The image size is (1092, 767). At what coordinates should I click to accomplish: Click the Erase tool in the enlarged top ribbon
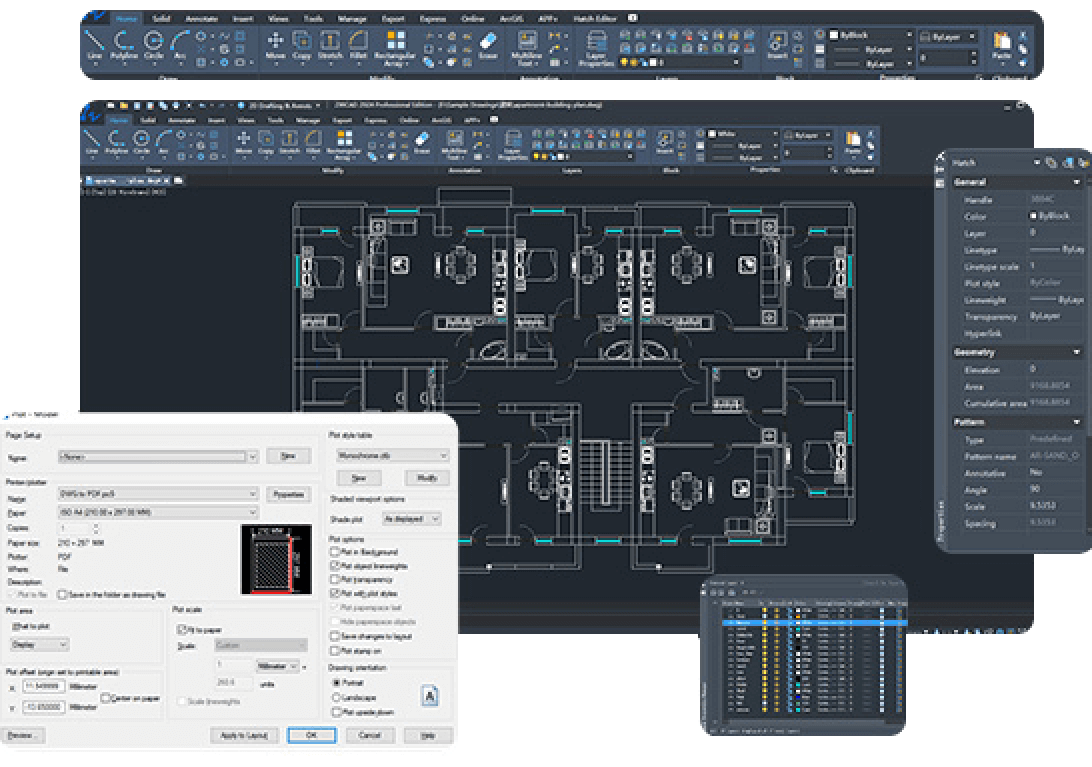coord(488,44)
